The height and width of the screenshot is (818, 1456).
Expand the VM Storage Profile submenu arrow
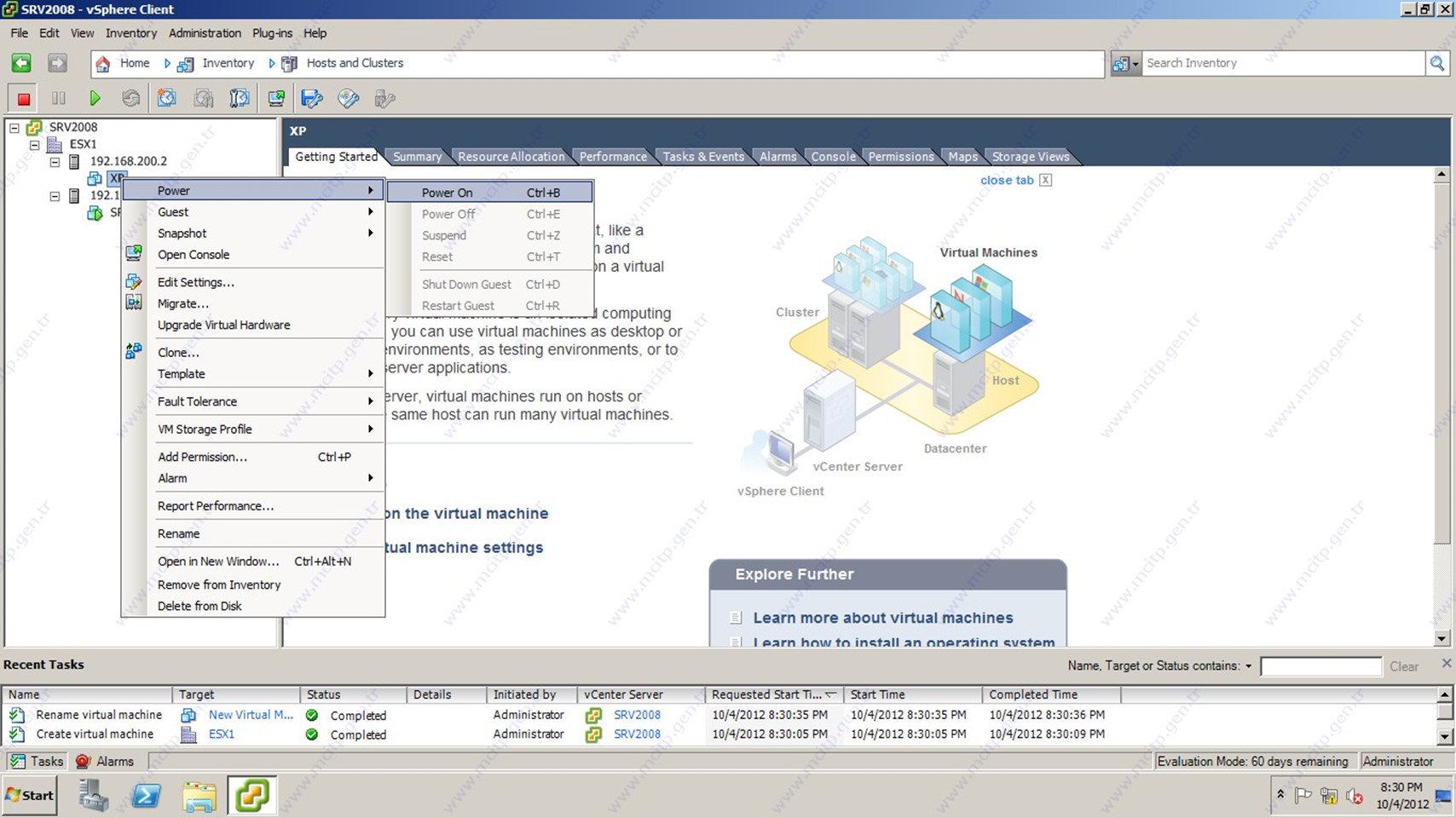370,429
